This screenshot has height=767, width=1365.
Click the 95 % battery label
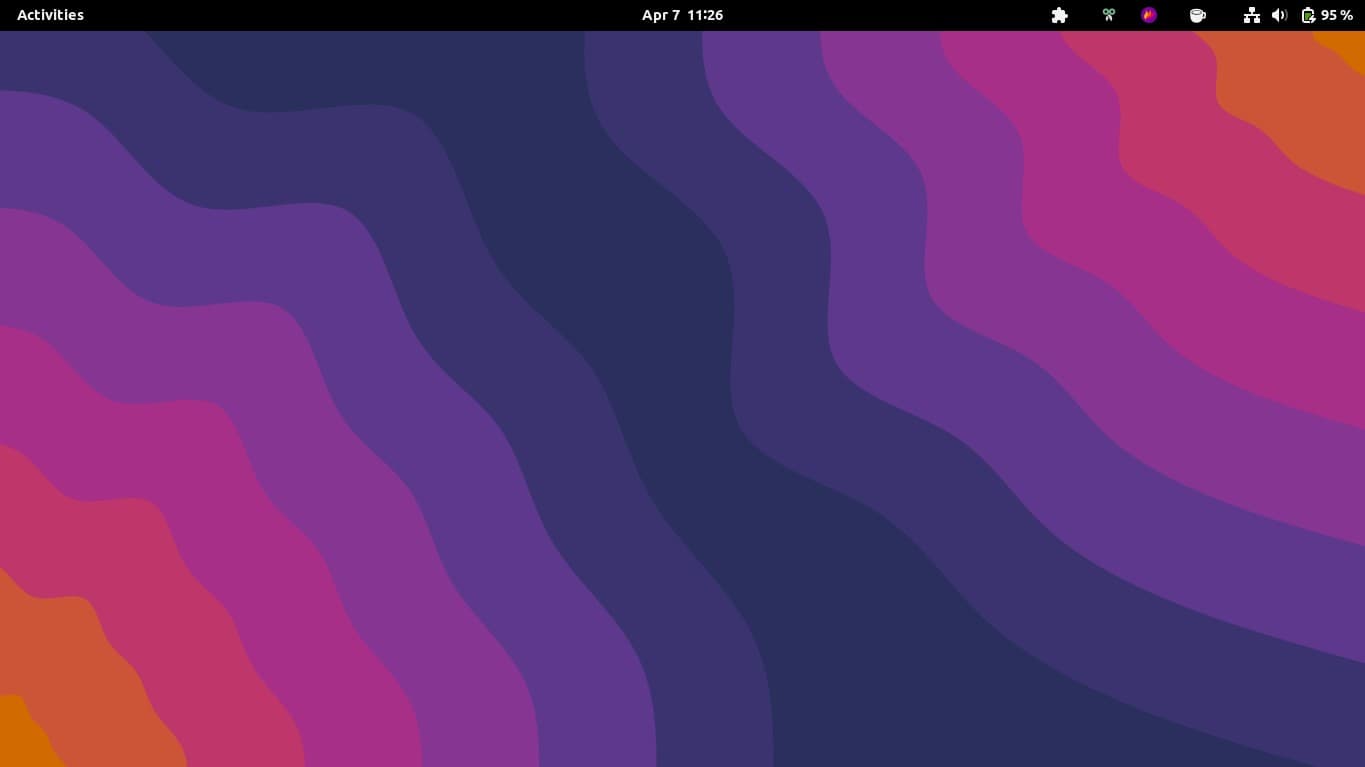(x=1337, y=15)
